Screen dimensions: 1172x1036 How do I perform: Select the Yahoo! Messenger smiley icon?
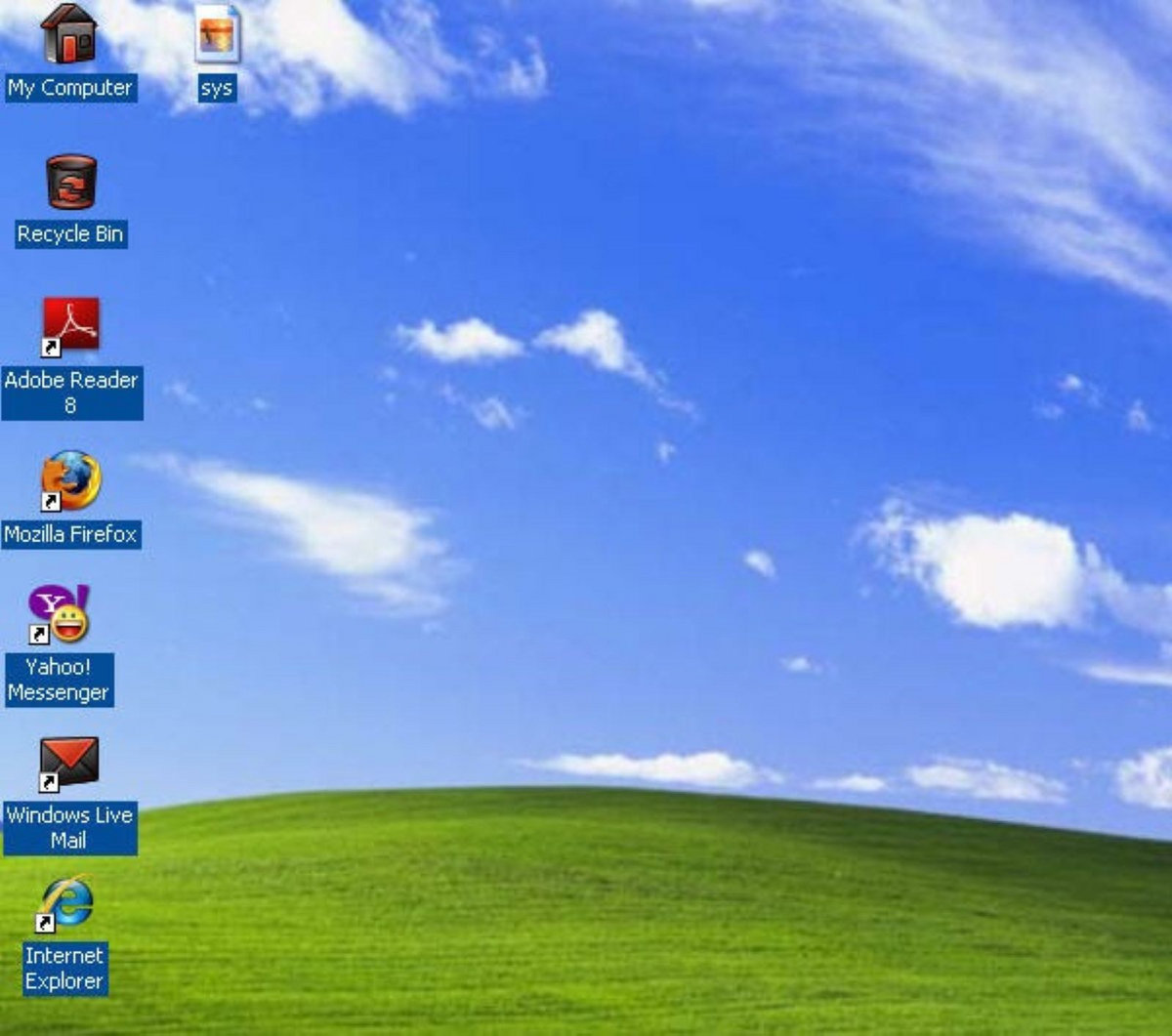pyautogui.click(x=61, y=614)
